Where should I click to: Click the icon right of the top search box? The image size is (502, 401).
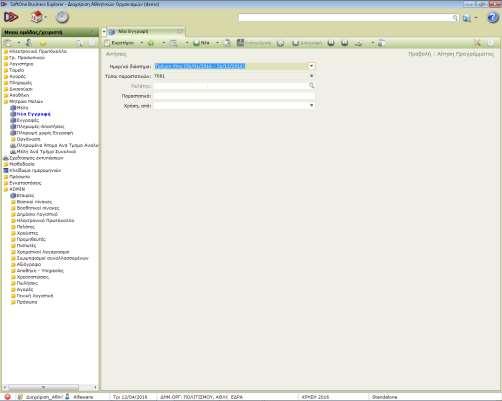point(467,18)
